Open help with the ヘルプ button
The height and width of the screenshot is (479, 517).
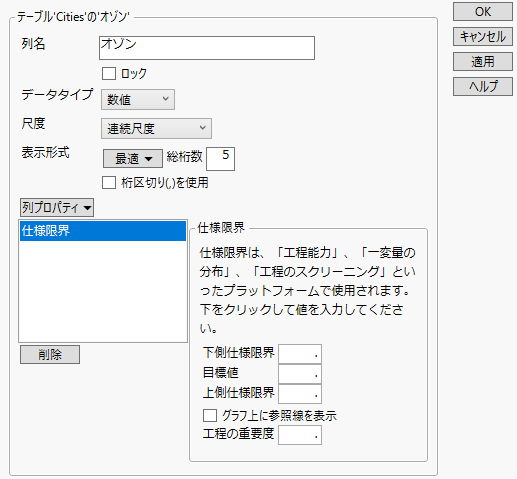pyautogui.click(x=482, y=86)
